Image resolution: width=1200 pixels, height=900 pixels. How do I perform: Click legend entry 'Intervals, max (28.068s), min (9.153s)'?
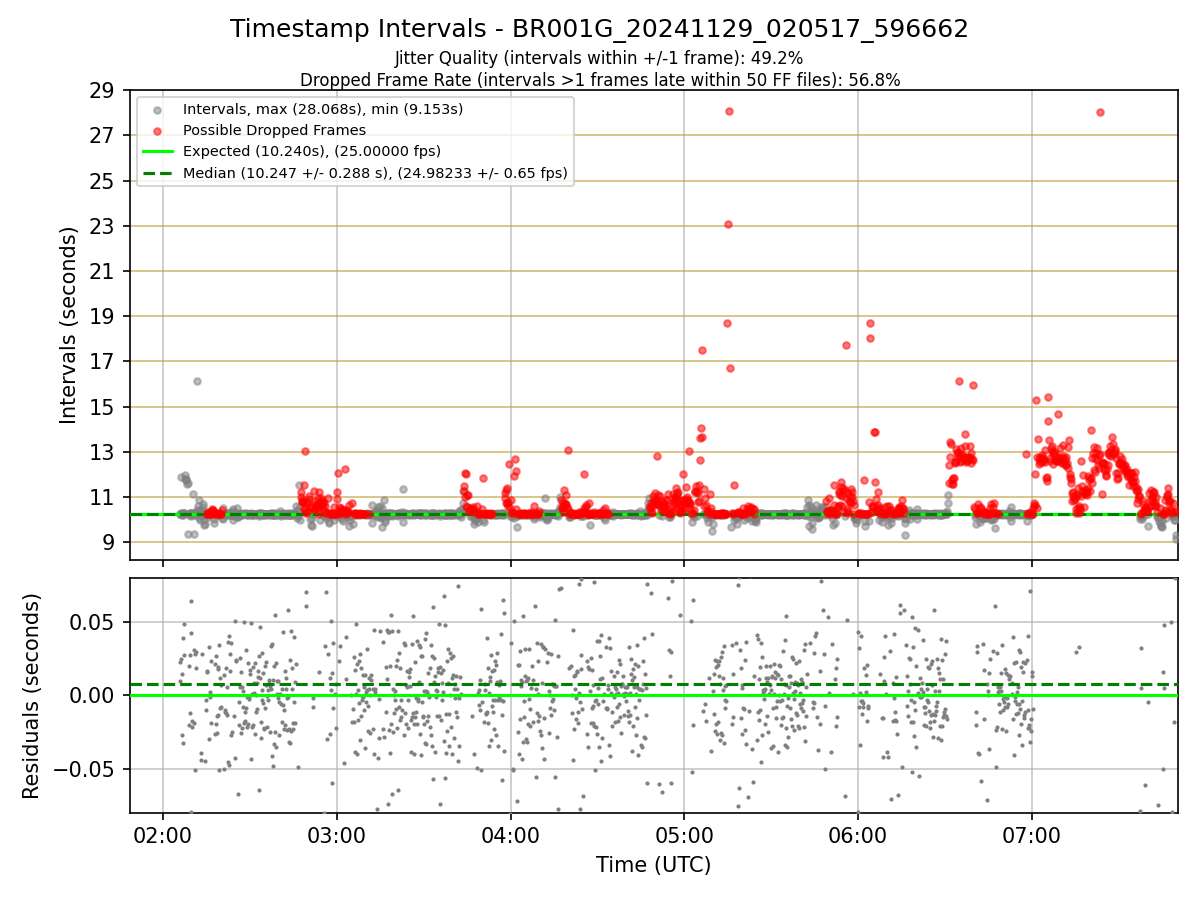click(x=323, y=108)
